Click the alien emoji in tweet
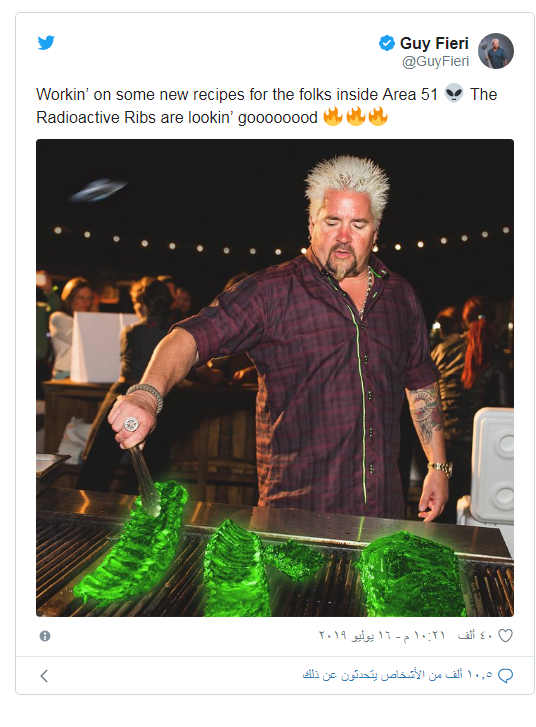The image size is (536, 727). click(x=454, y=94)
